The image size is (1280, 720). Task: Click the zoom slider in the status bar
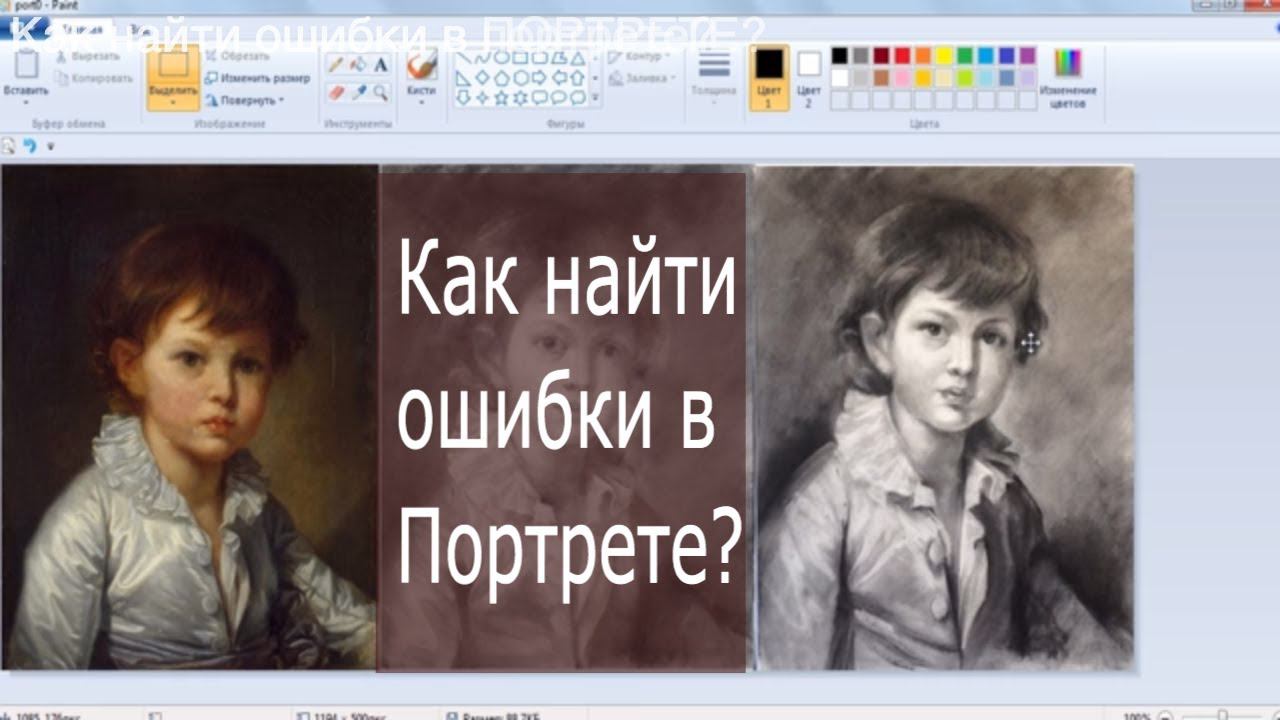click(1222, 714)
